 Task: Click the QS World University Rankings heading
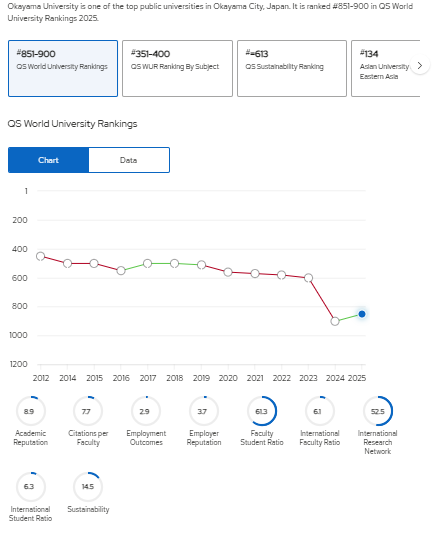(72, 124)
